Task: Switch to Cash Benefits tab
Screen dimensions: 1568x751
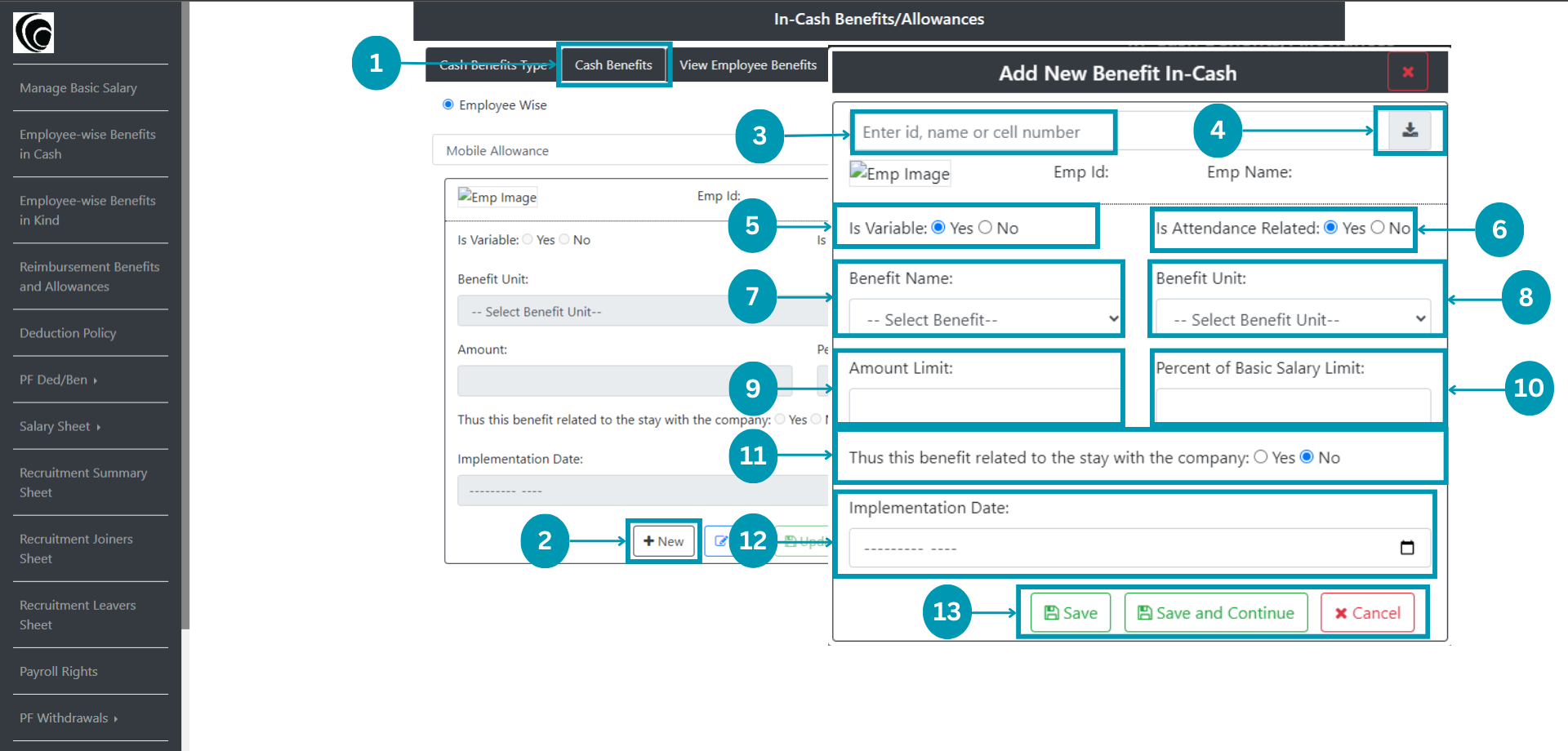Action: coord(613,64)
